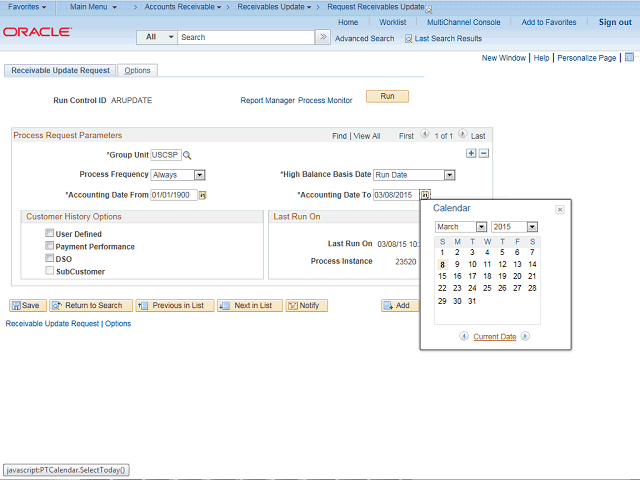Open the search scope All dropdown
Screen dimensions: 640x480
pos(157,37)
